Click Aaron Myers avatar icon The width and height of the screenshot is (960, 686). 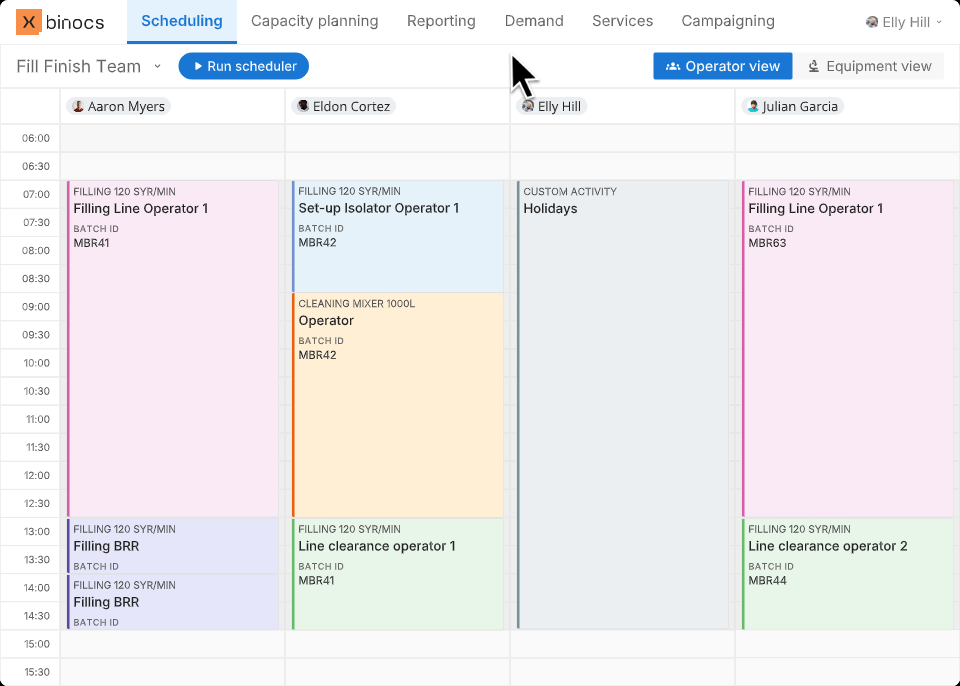pyautogui.click(x=78, y=106)
